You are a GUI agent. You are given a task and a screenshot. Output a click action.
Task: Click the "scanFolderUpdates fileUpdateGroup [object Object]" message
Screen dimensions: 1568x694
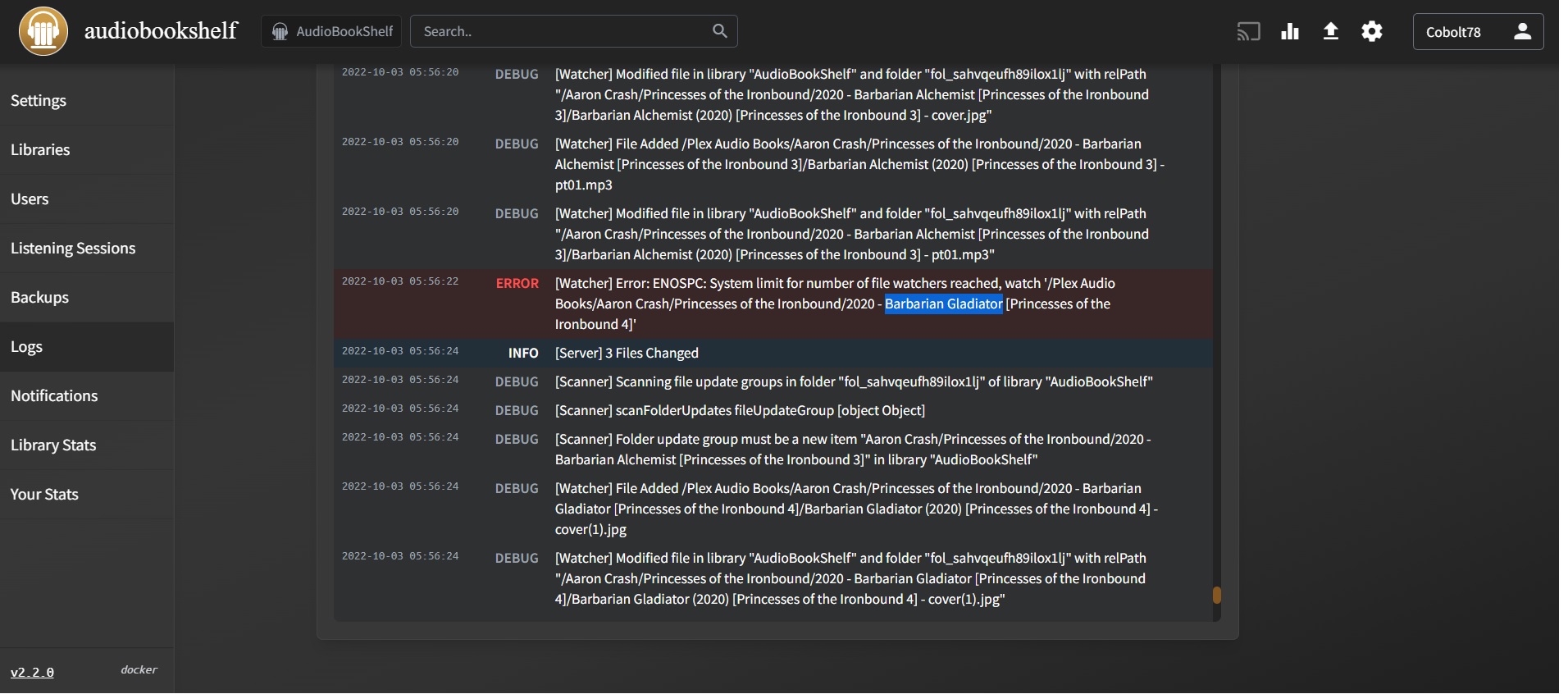[x=740, y=410]
